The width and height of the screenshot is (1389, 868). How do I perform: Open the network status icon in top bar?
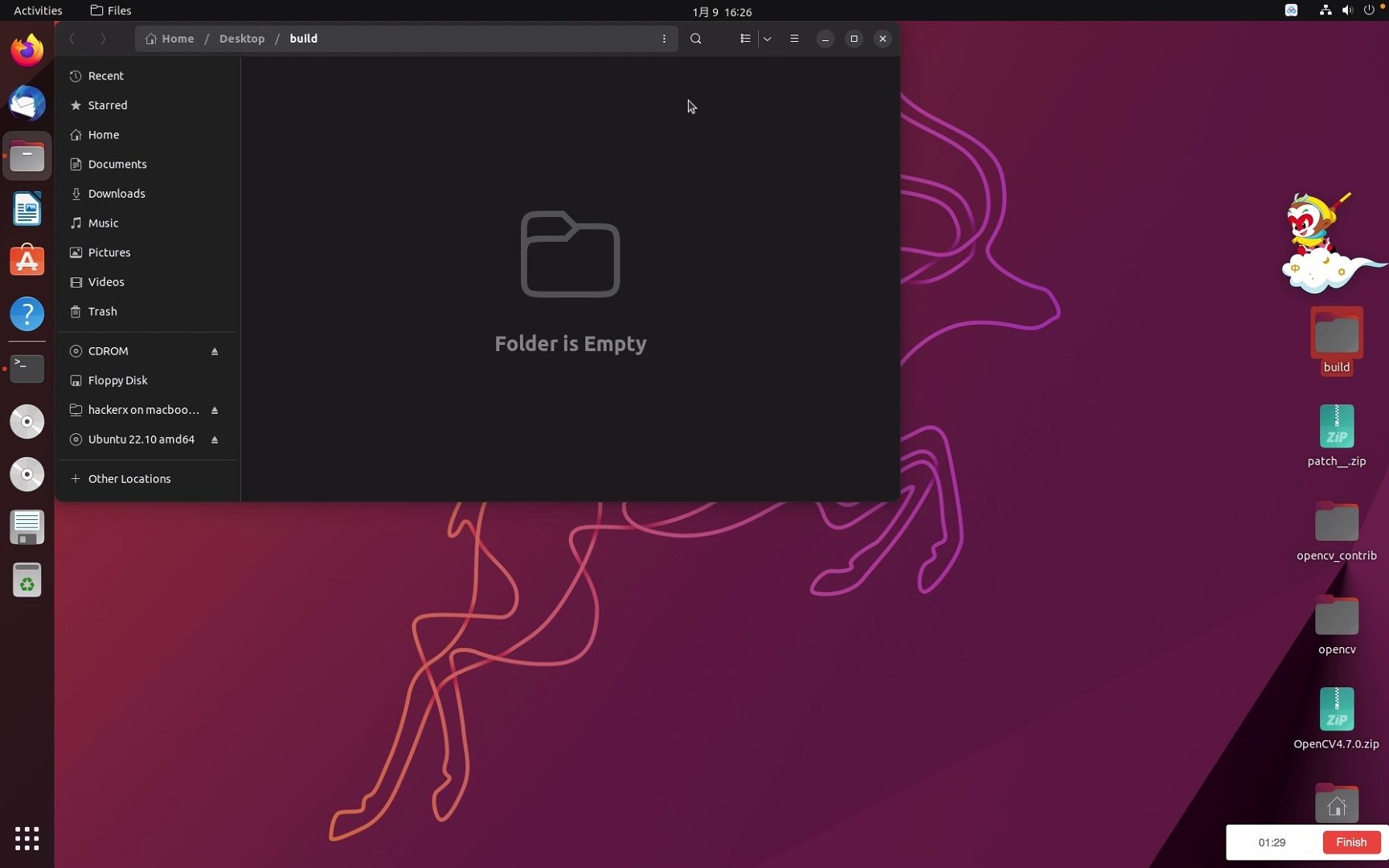(1324, 10)
